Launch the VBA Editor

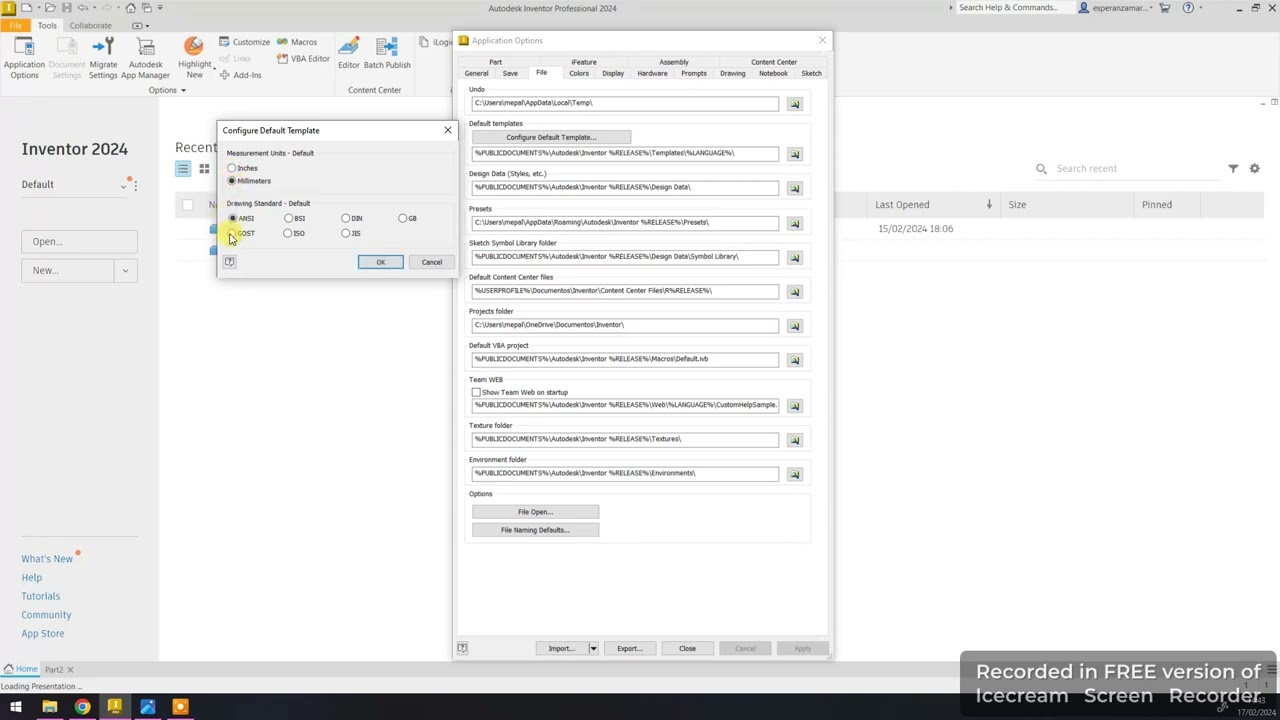[x=302, y=58]
